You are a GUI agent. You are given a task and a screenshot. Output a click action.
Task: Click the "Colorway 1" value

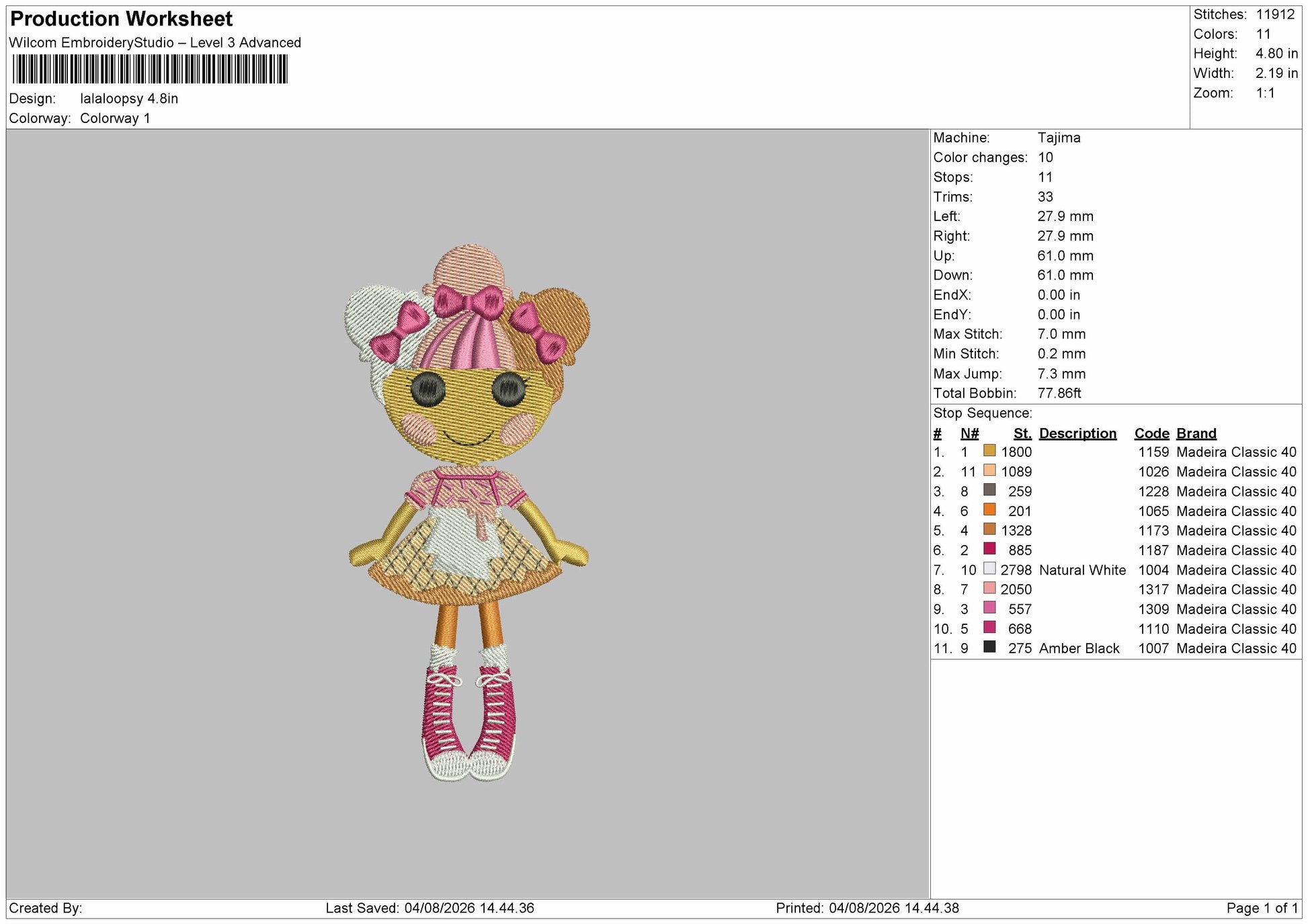point(115,118)
